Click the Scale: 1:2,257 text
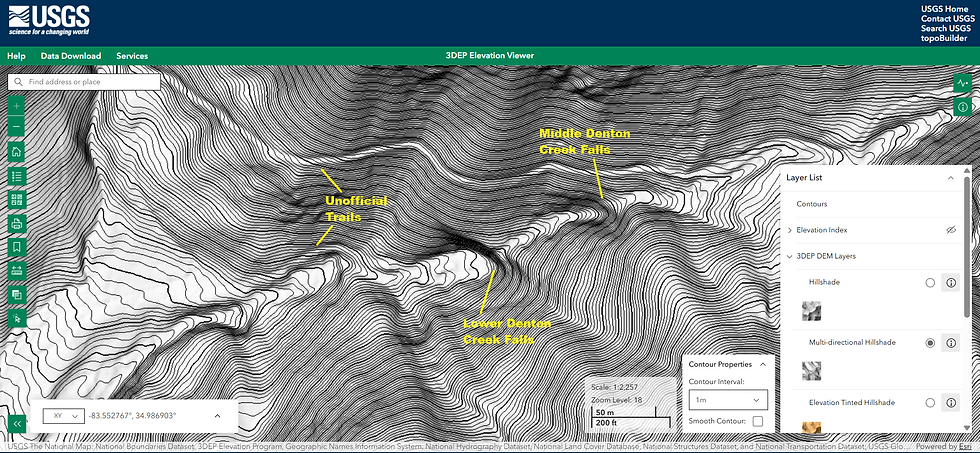This screenshot has height=453, width=980. (612, 387)
